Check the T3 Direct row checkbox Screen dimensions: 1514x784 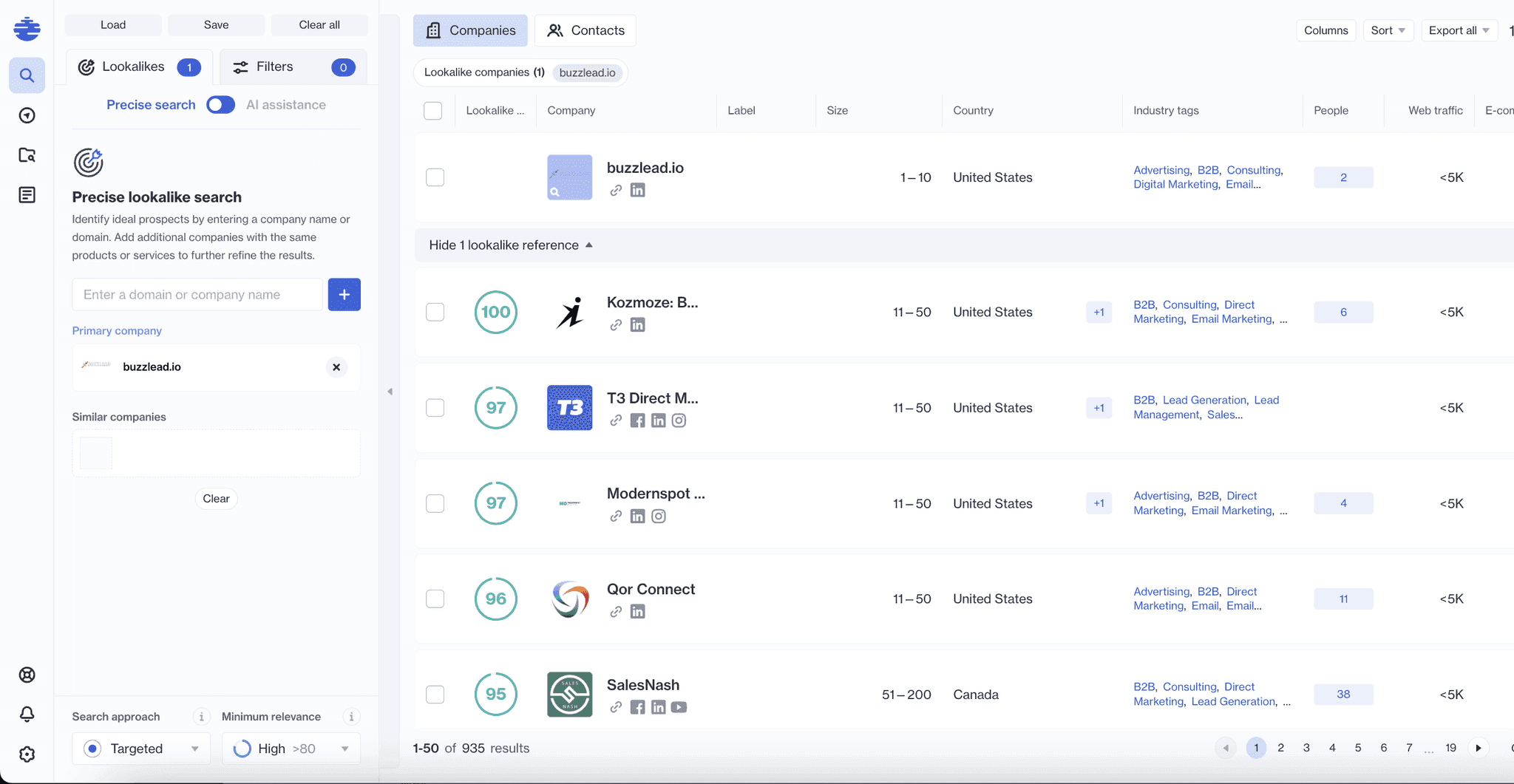pyautogui.click(x=435, y=408)
